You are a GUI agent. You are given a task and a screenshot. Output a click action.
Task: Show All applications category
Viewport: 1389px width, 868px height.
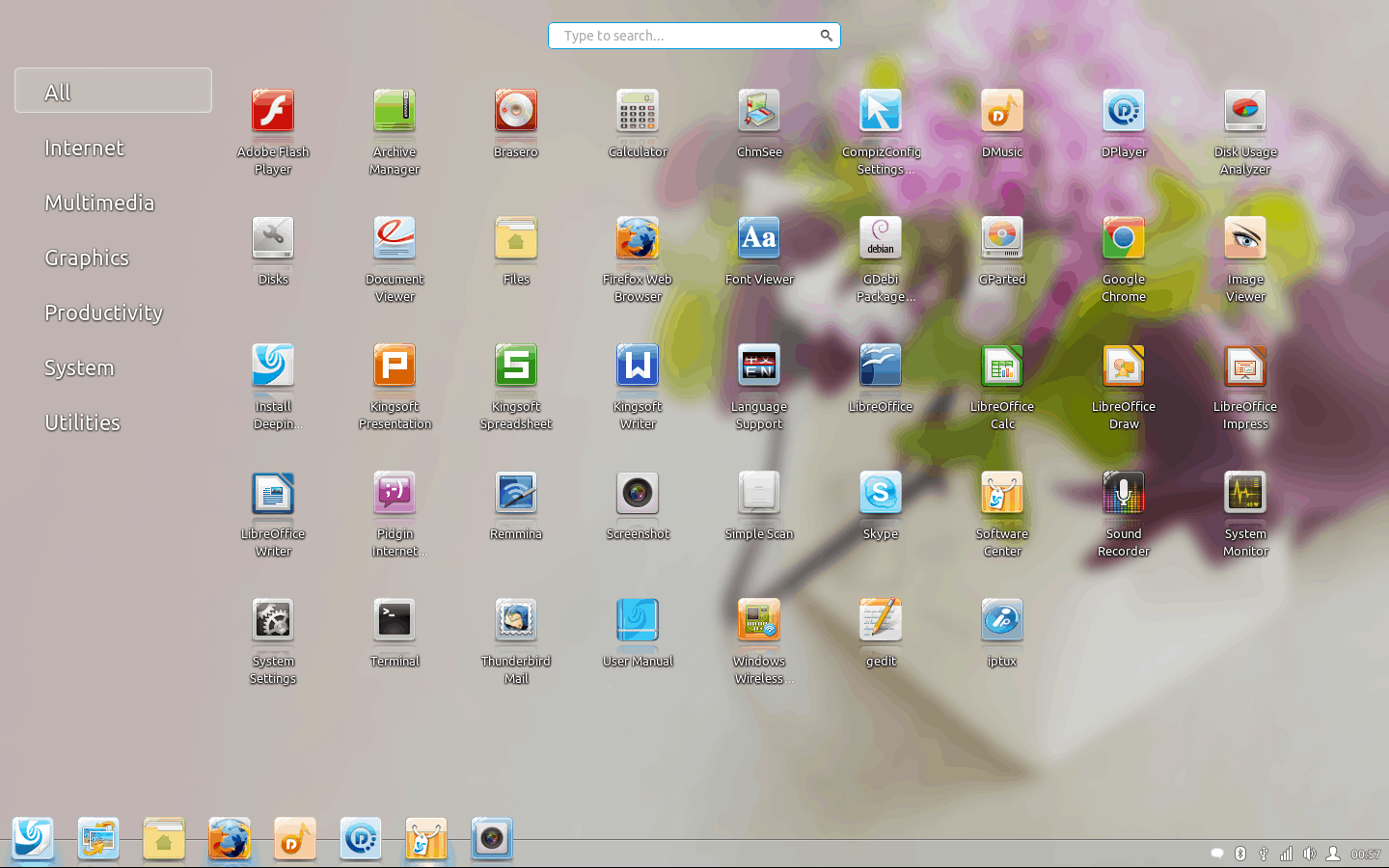click(113, 91)
